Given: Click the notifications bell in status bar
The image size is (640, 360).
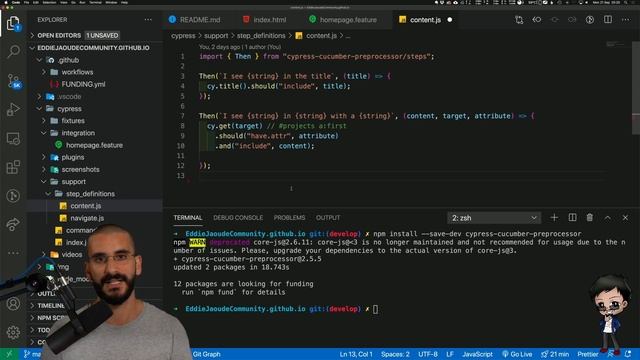Looking at the screenshot, I should (628, 354).
